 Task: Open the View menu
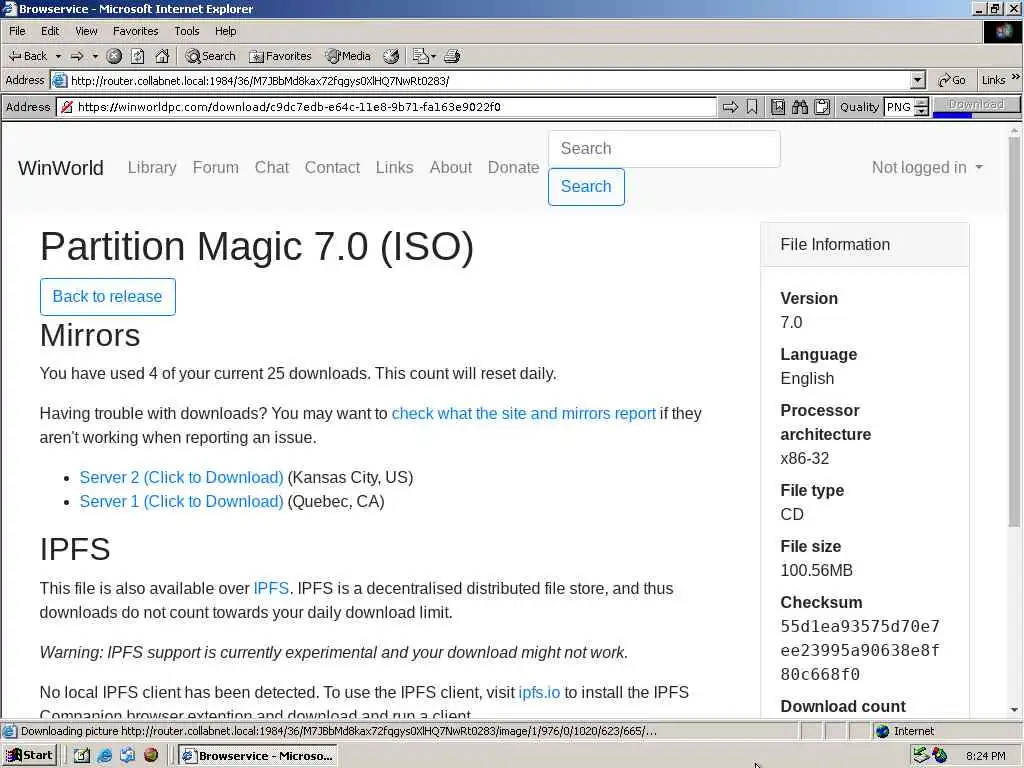point(86,31)
